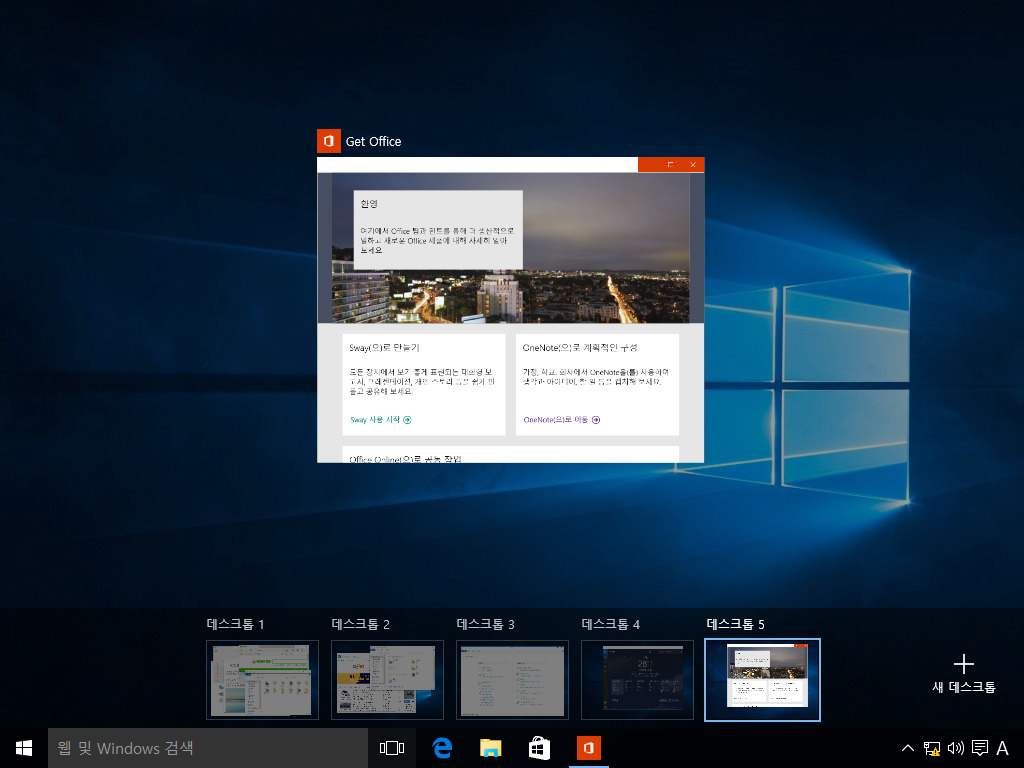Open the network status tray icon
Image resolution: width=1024 pixels, height=768 pixels.
point(932,748)
